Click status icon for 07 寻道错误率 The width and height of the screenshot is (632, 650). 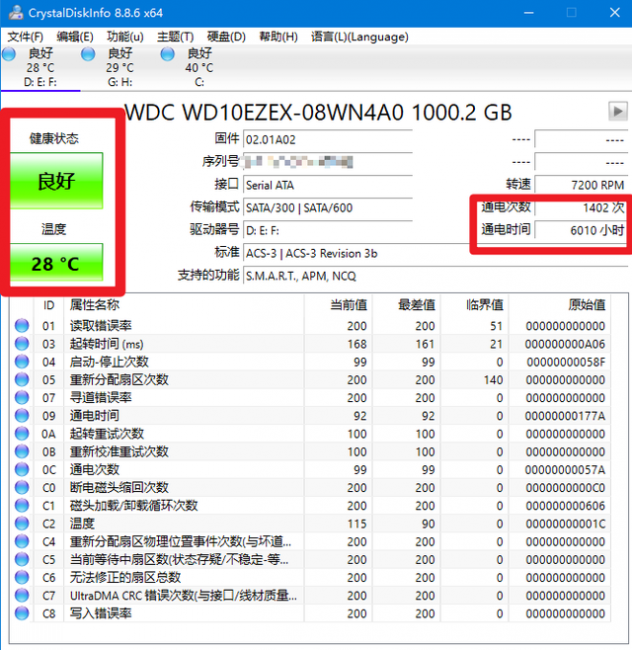point(22,398)
